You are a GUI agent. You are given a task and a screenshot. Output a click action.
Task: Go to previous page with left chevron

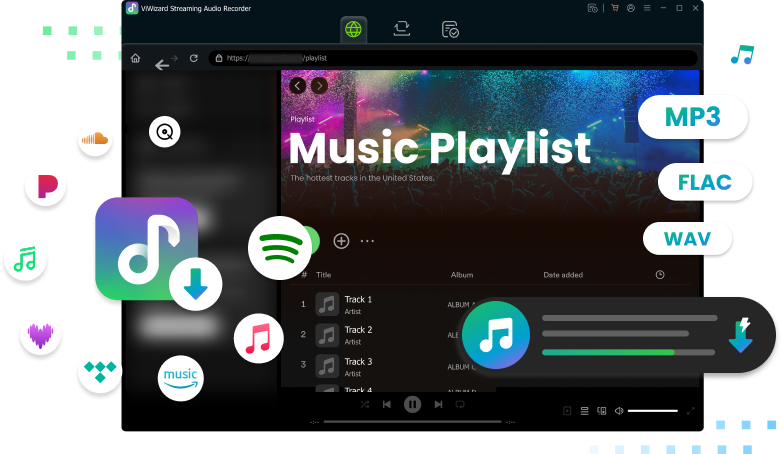[297, 86]
